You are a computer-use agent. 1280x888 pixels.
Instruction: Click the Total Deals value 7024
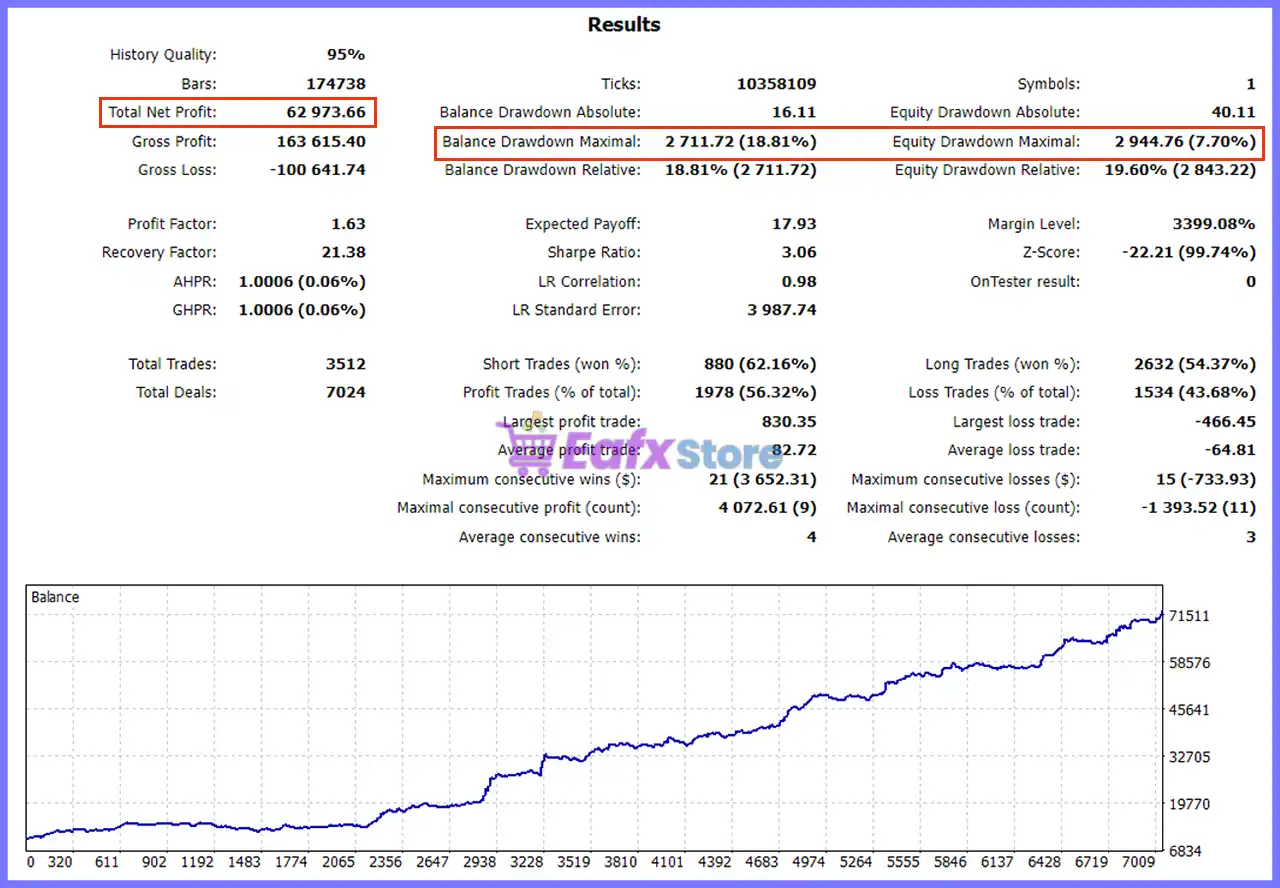346,392
